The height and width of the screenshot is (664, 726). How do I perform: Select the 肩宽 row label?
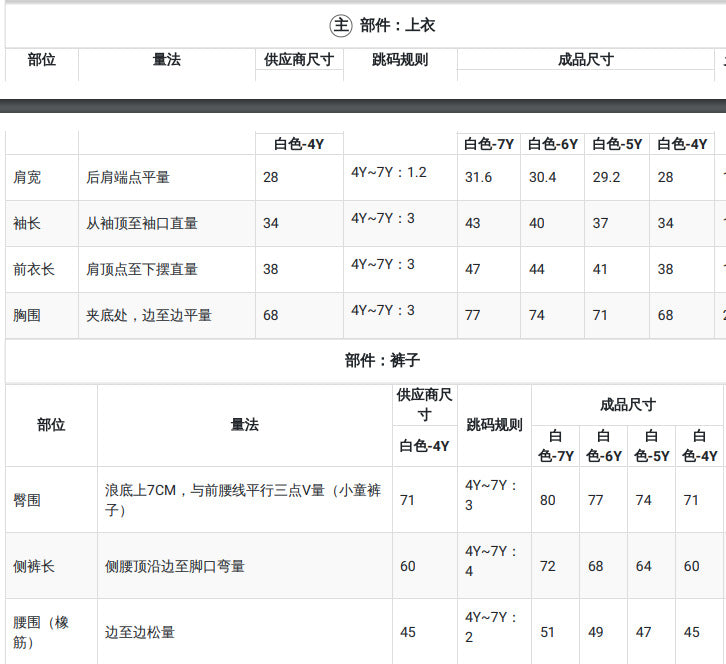[27, 177]
